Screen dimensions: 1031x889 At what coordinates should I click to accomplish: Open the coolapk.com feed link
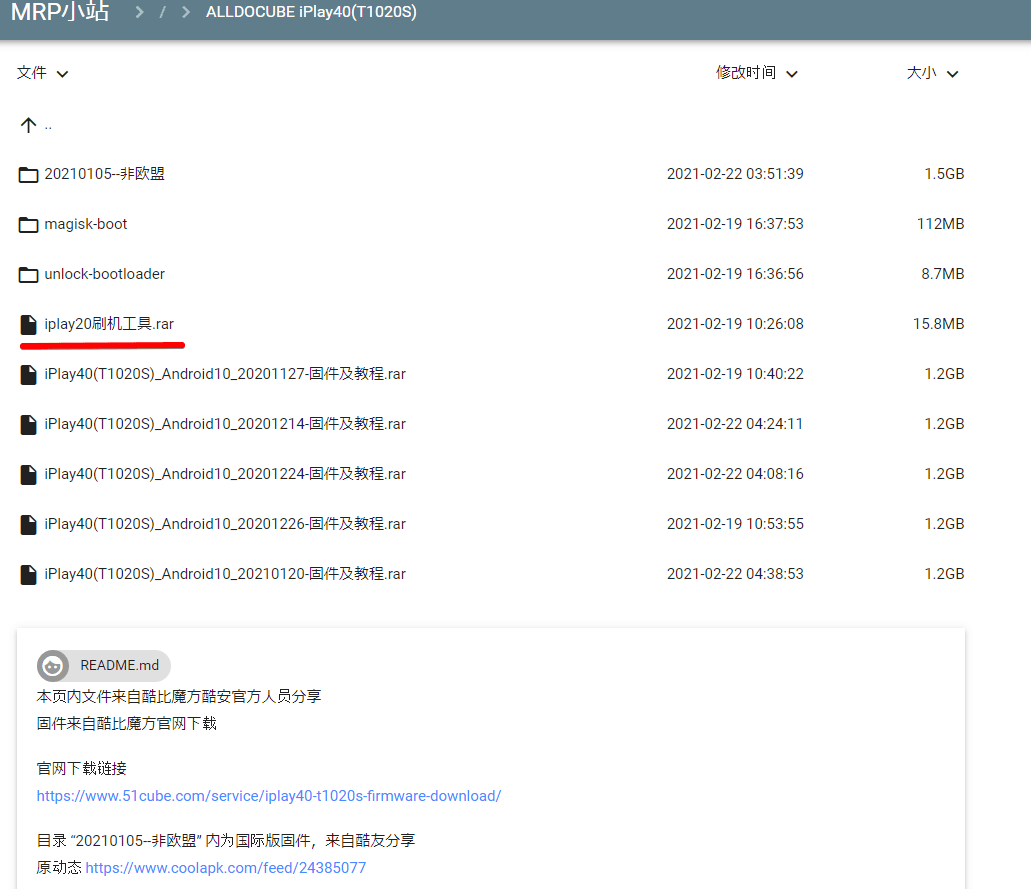[x=225, y=868]
